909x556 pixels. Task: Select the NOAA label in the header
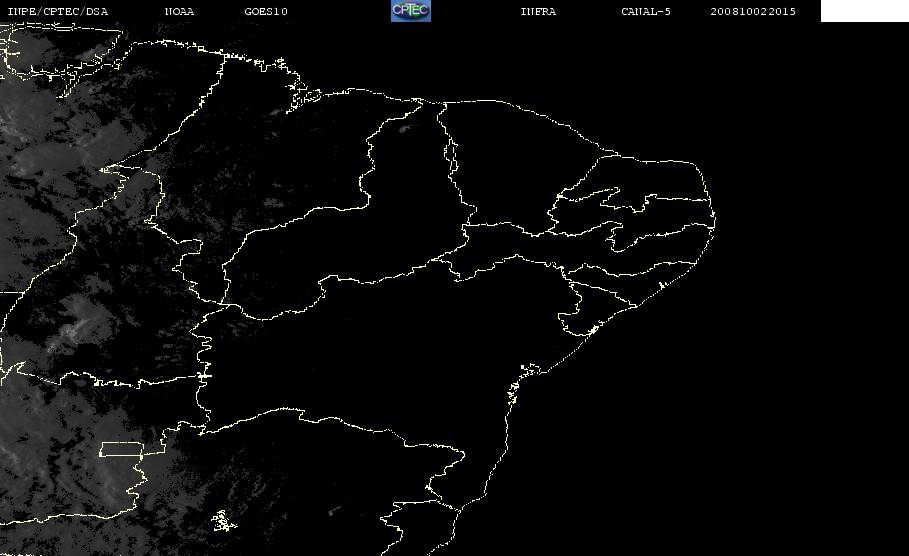[179, 12]
